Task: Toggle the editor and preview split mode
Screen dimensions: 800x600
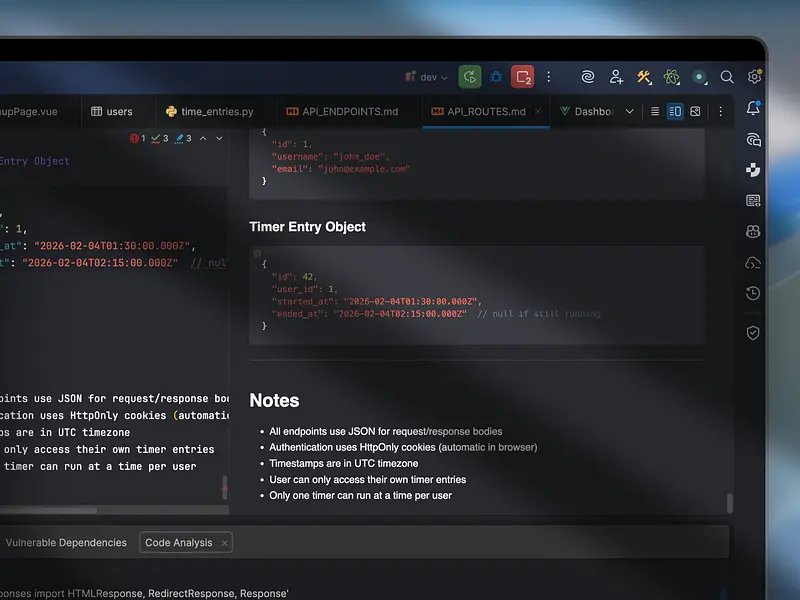Action: point(675,112)
